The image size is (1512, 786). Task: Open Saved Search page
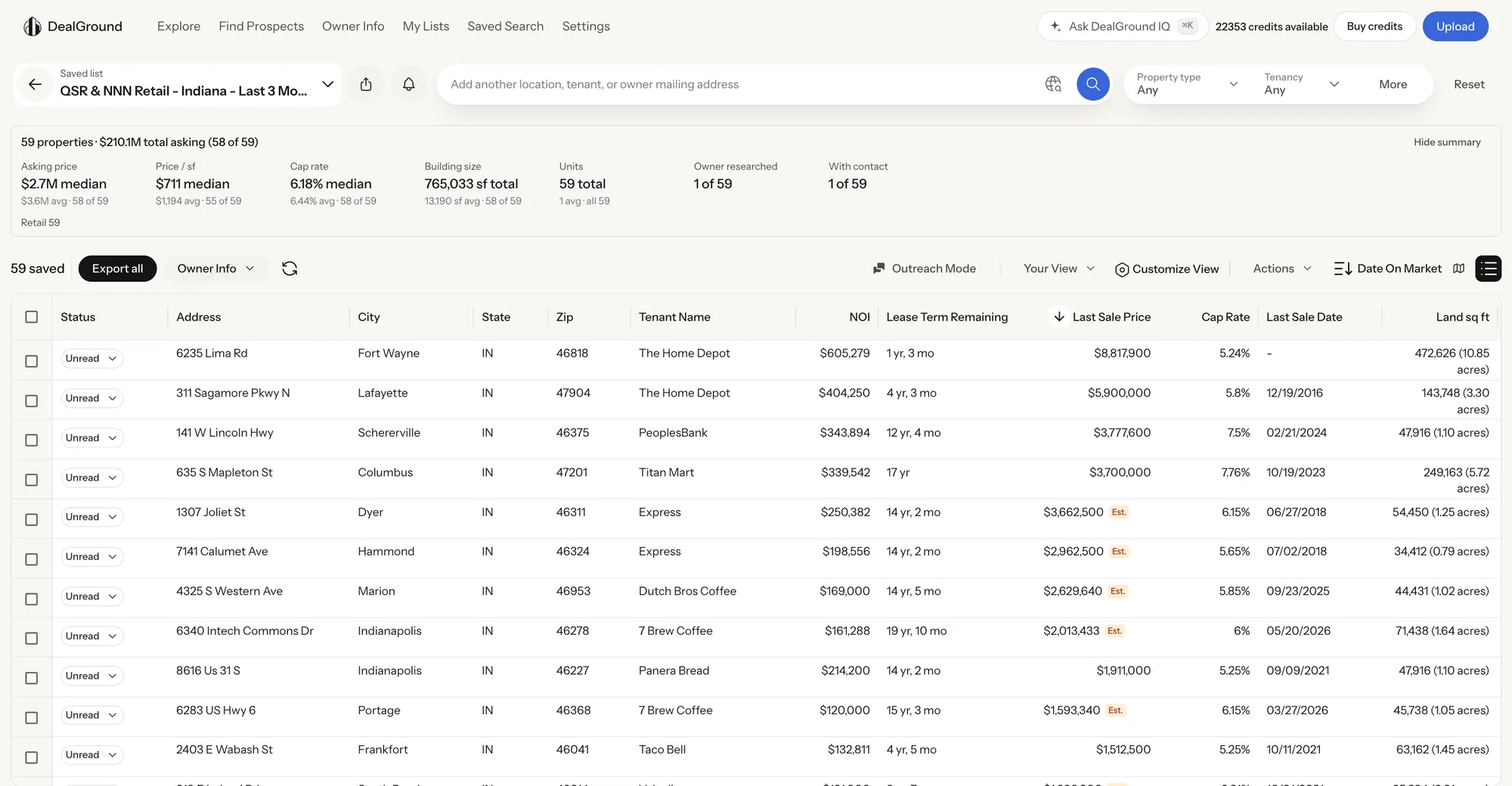click(506, 26)
